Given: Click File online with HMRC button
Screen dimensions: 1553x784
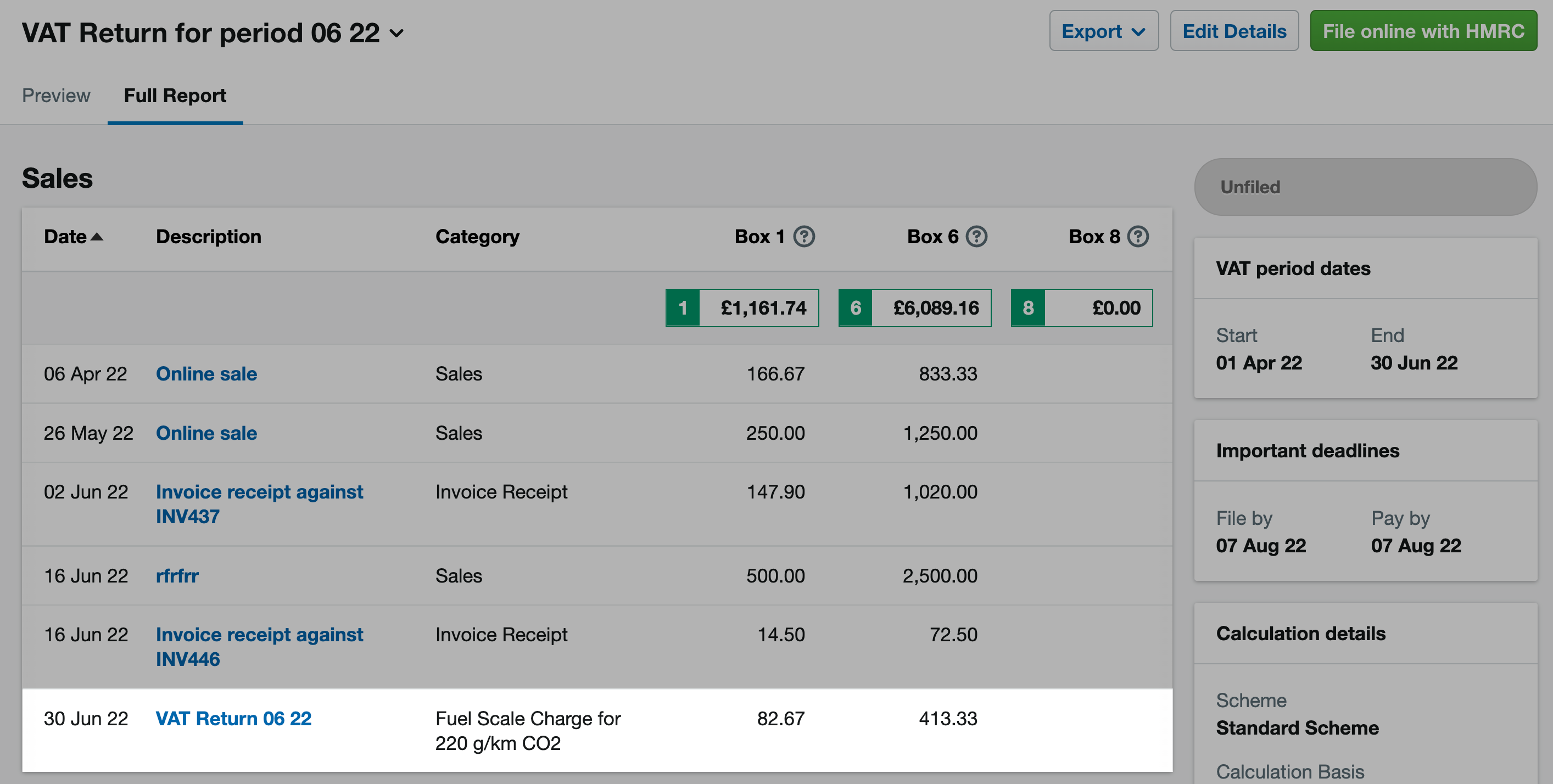Looking at the screenshot, I should [x=1423, y=31].
